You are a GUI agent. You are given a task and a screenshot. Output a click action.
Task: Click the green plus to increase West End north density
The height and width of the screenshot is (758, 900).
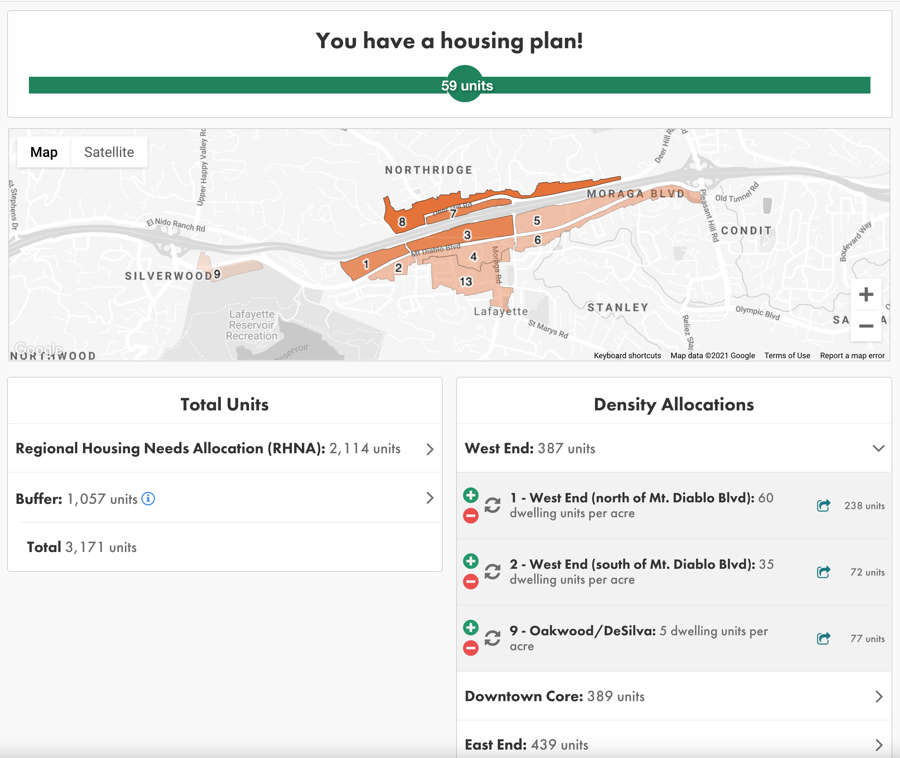[x=470, y=497]
